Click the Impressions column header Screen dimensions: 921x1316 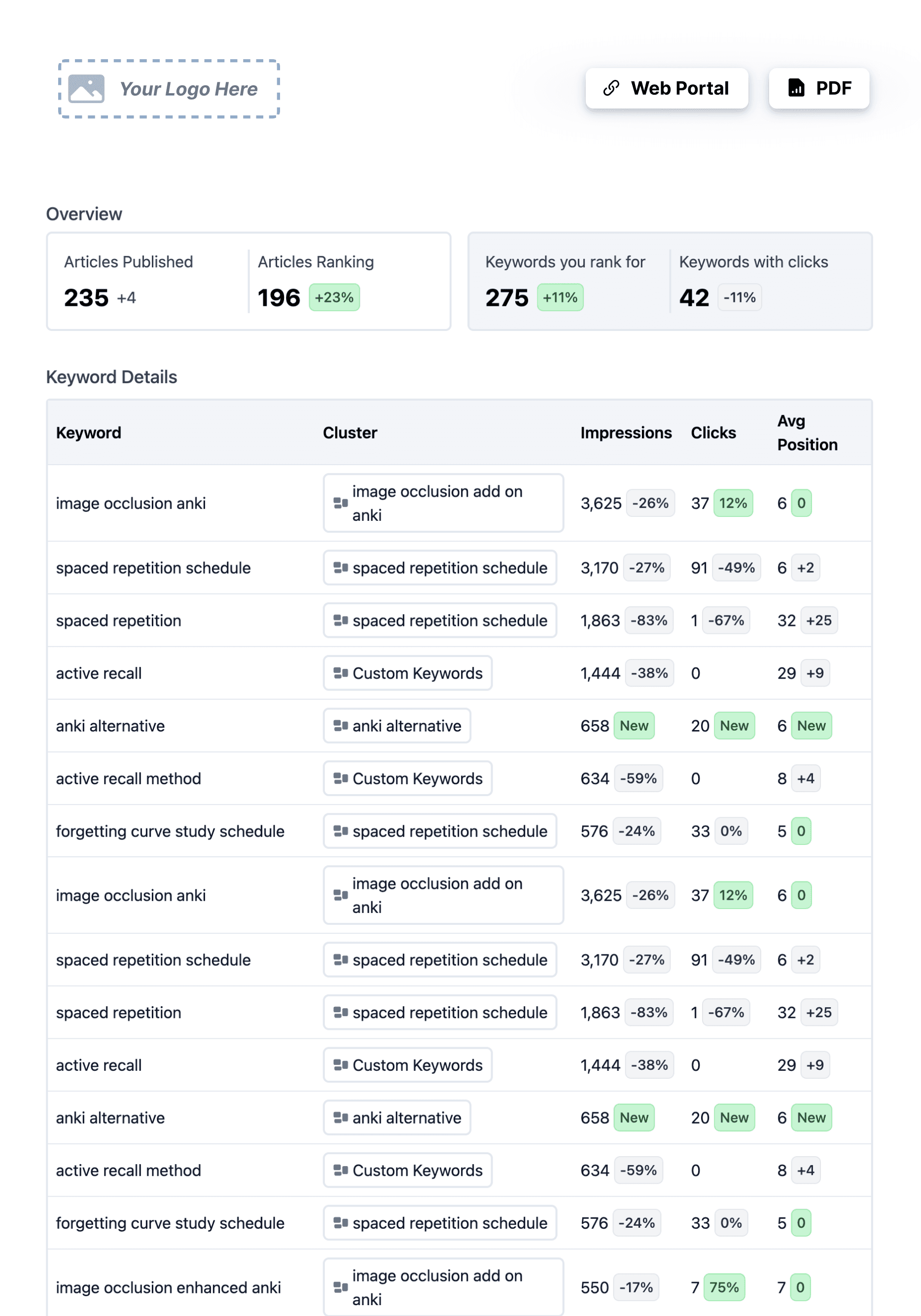626,433
